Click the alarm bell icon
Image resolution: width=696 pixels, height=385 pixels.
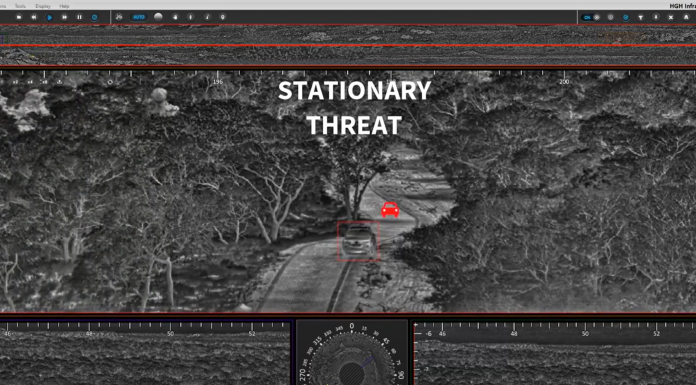tap(686, 17)
